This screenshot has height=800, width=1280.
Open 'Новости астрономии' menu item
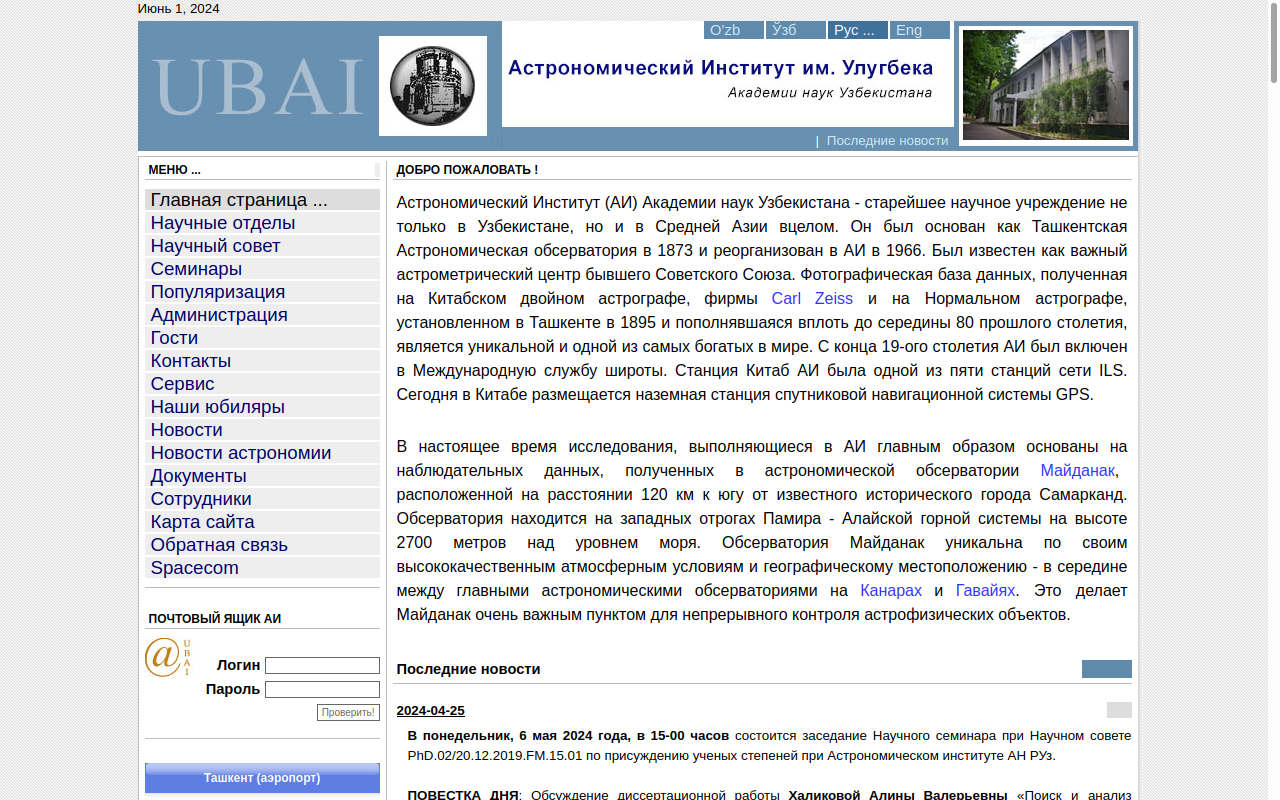click(x=262, y=453)
